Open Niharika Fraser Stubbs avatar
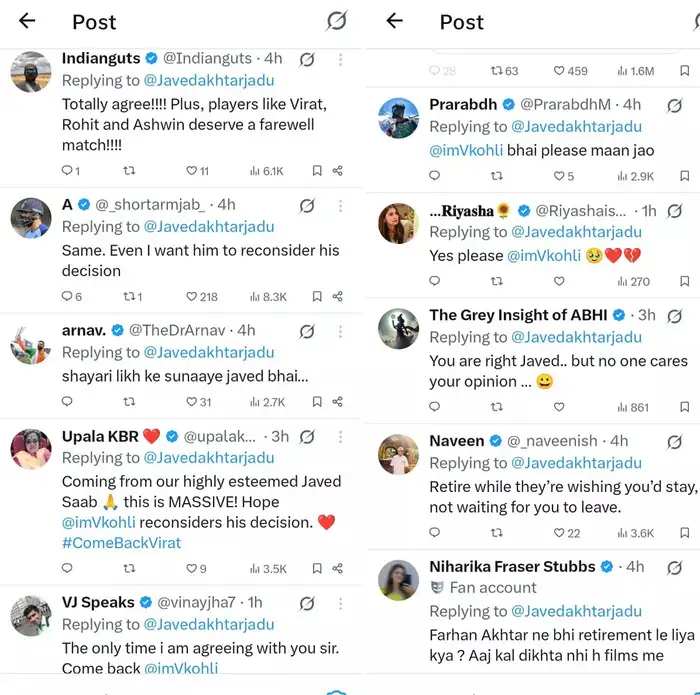Viewport: 700px width, 695px height. [398, 581]
